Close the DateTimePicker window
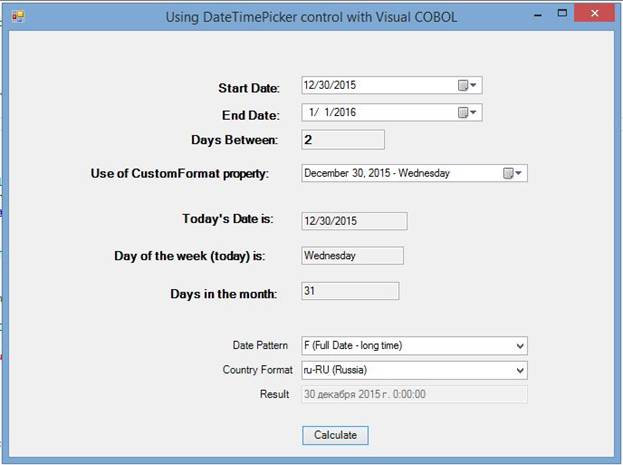 [x=598, y=14]
